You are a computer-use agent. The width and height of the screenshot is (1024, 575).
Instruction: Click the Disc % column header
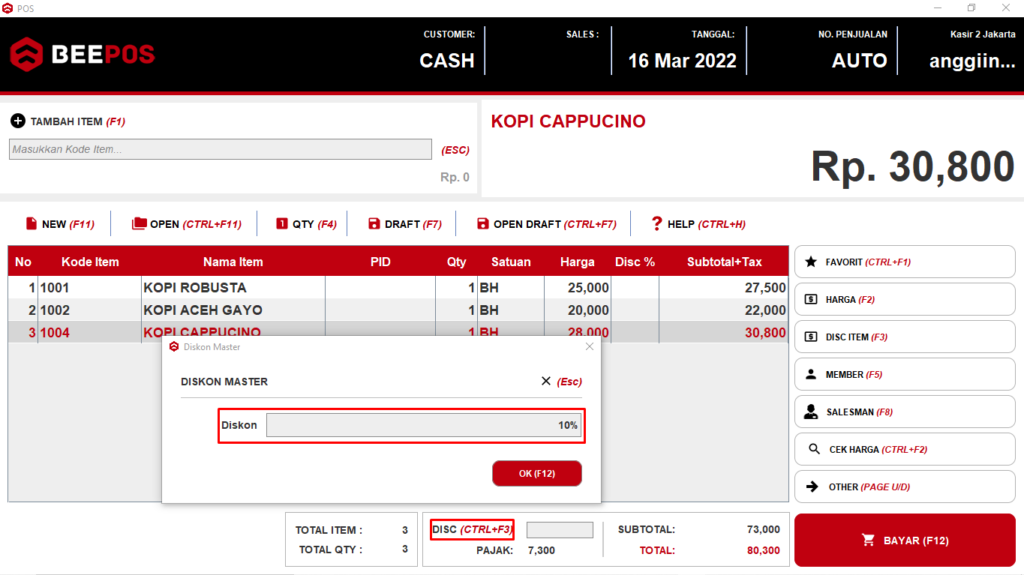click(634, 262)
